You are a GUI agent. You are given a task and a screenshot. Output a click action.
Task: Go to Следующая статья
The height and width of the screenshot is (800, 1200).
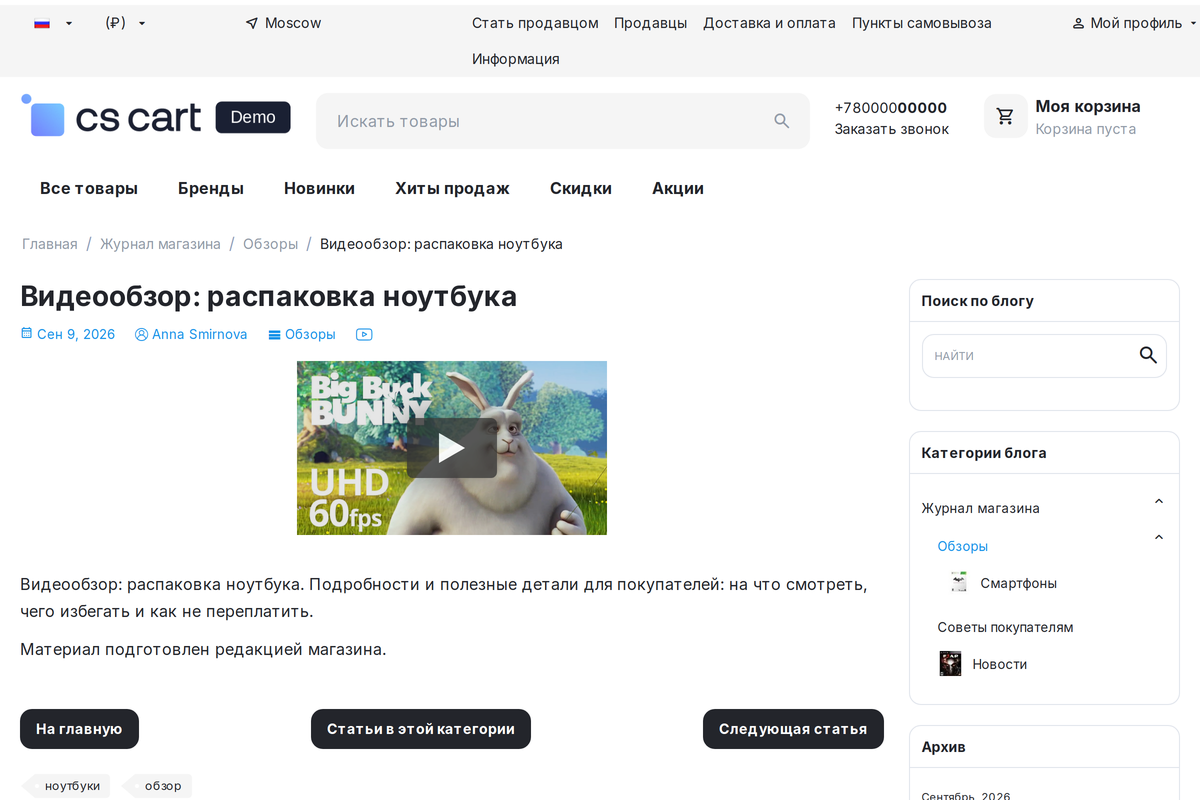793,729
